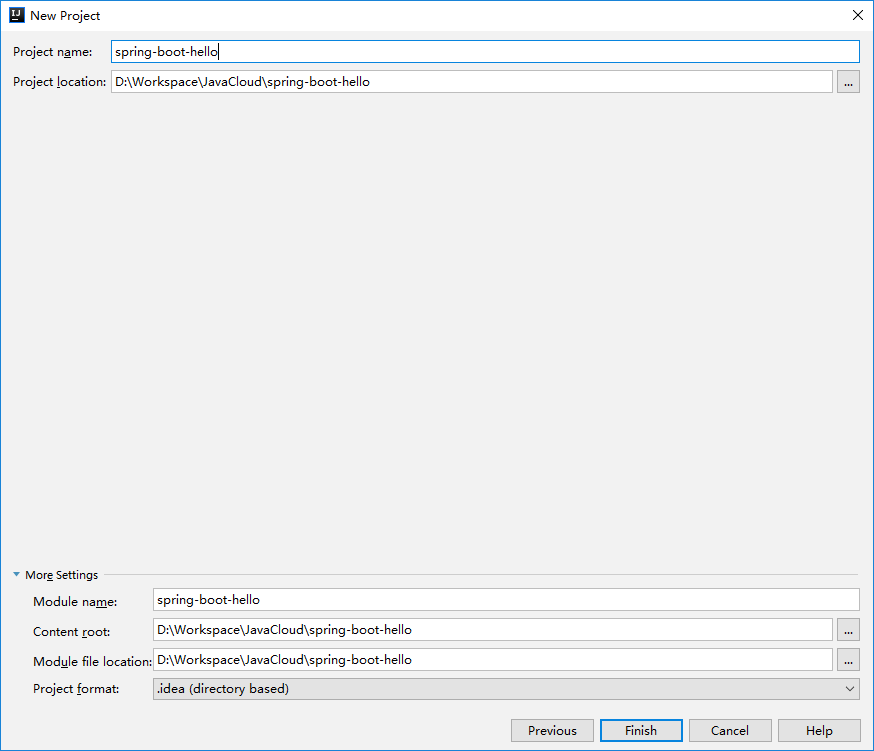Viewport: 874px width, 751px height.
Task: Focus the Project location text field
Action: tap(471, 82)
